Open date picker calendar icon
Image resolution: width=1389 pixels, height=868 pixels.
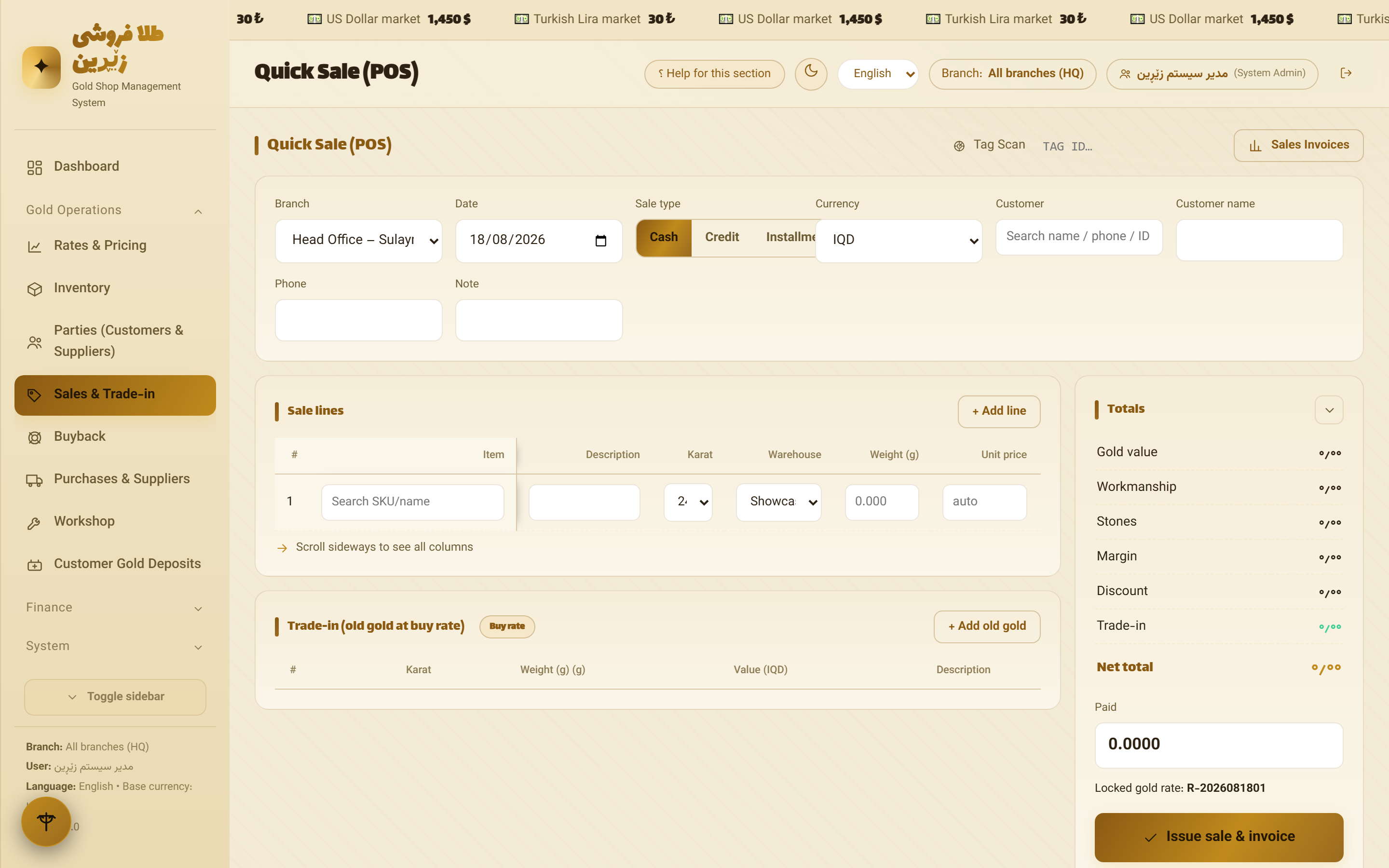pyautogui.click(x=601, y=241)
